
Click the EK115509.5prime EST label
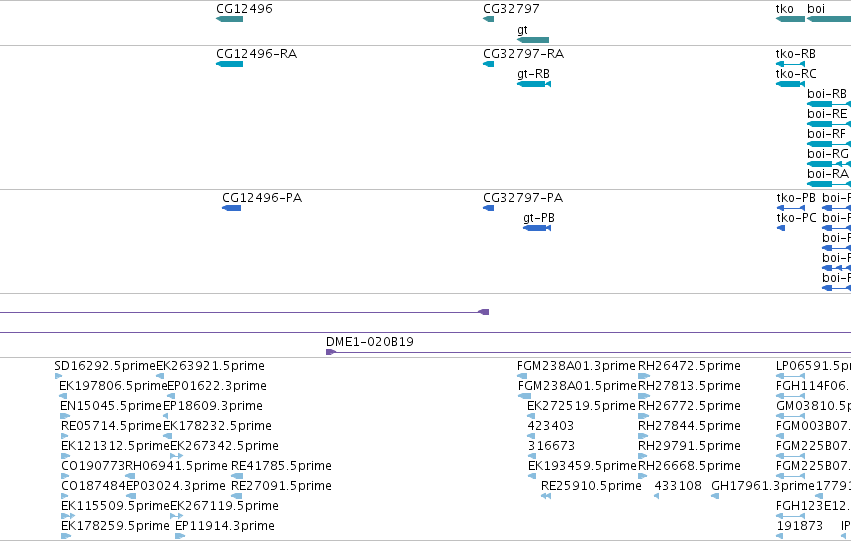tap(115, 506)
